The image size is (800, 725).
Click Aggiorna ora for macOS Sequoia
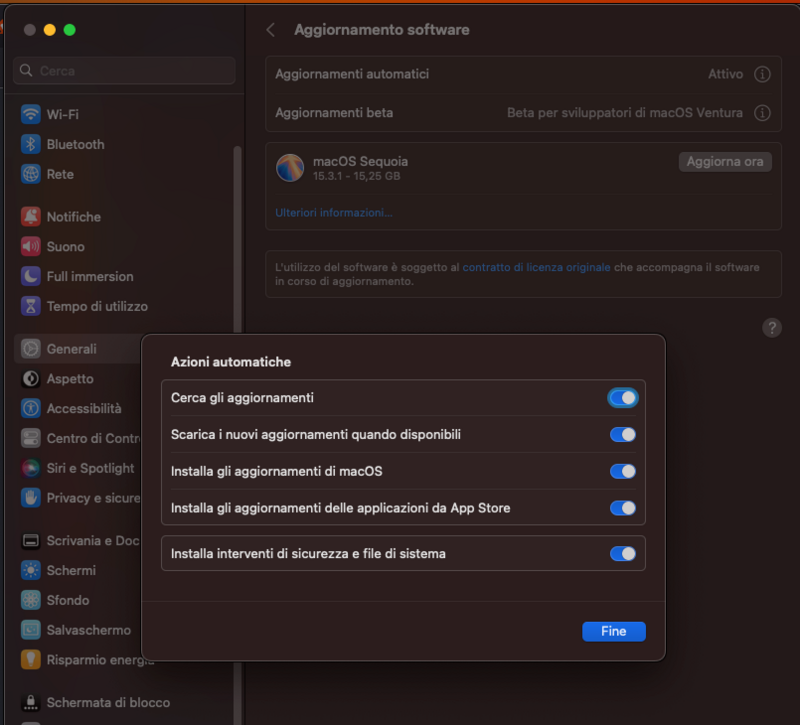pyautogui.click(x=724, y=161)
